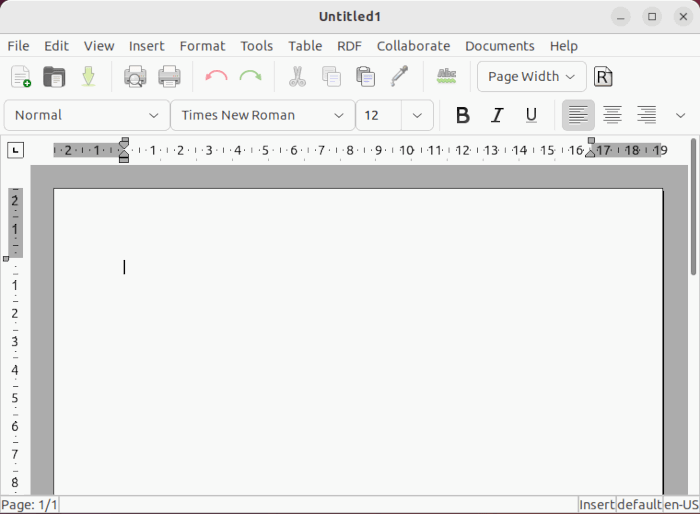The width and height of the screenshot is (700, 514).
Task: Click the right indent marker on ruler
Action: 591,153
